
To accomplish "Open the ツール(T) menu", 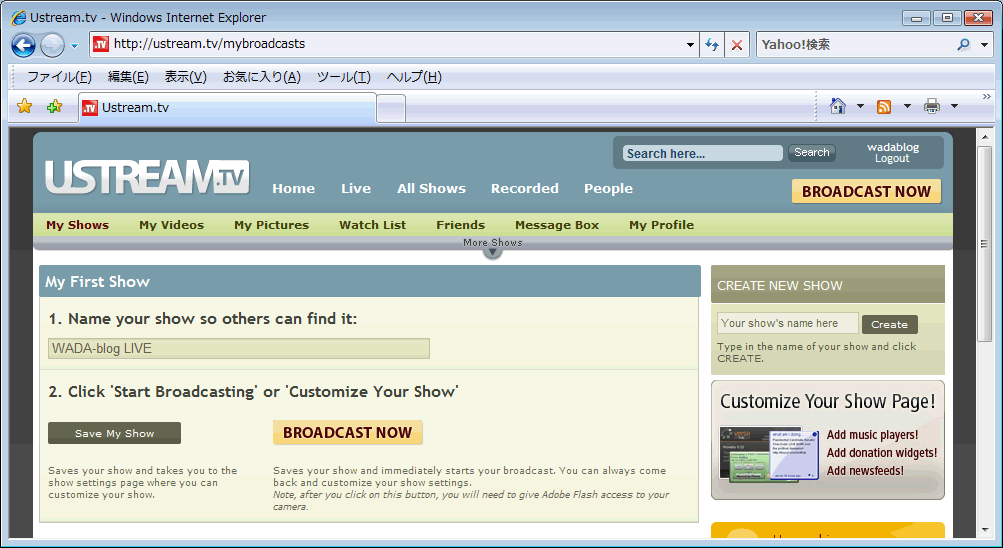I will pos(343,77).
